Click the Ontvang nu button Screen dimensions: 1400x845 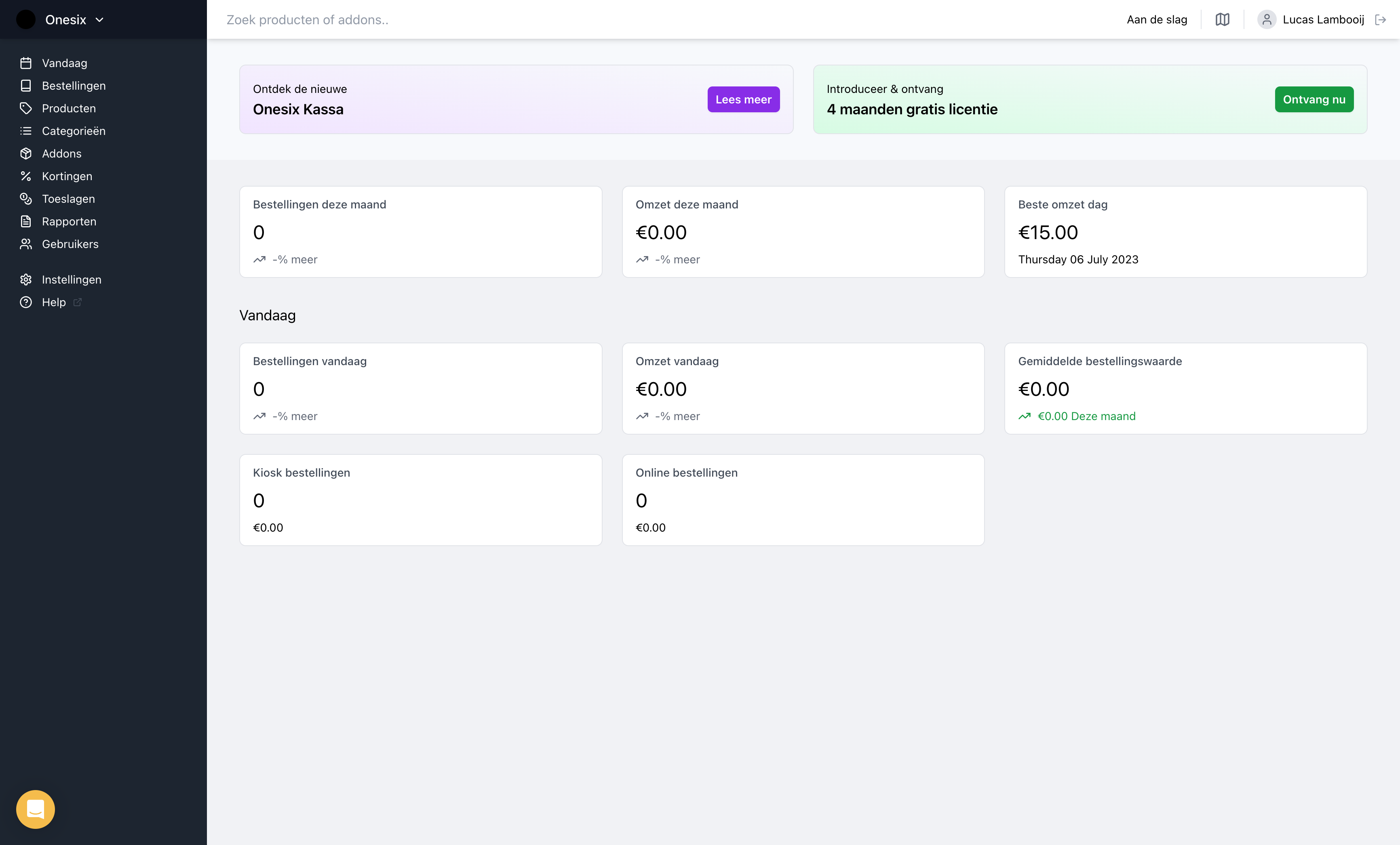(1314, 99)
